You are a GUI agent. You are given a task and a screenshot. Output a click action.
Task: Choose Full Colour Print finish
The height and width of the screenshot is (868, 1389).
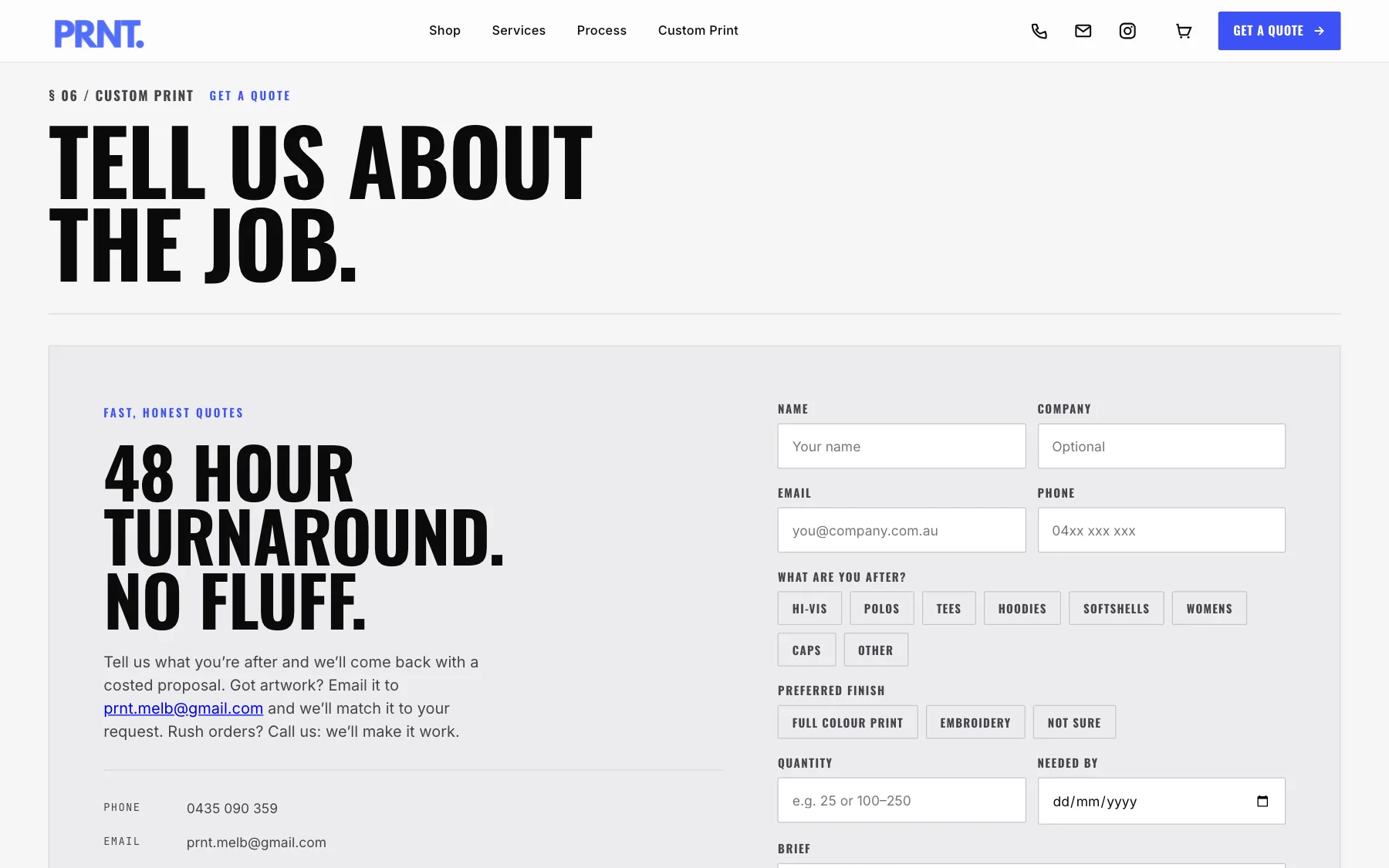coord(848,722)
